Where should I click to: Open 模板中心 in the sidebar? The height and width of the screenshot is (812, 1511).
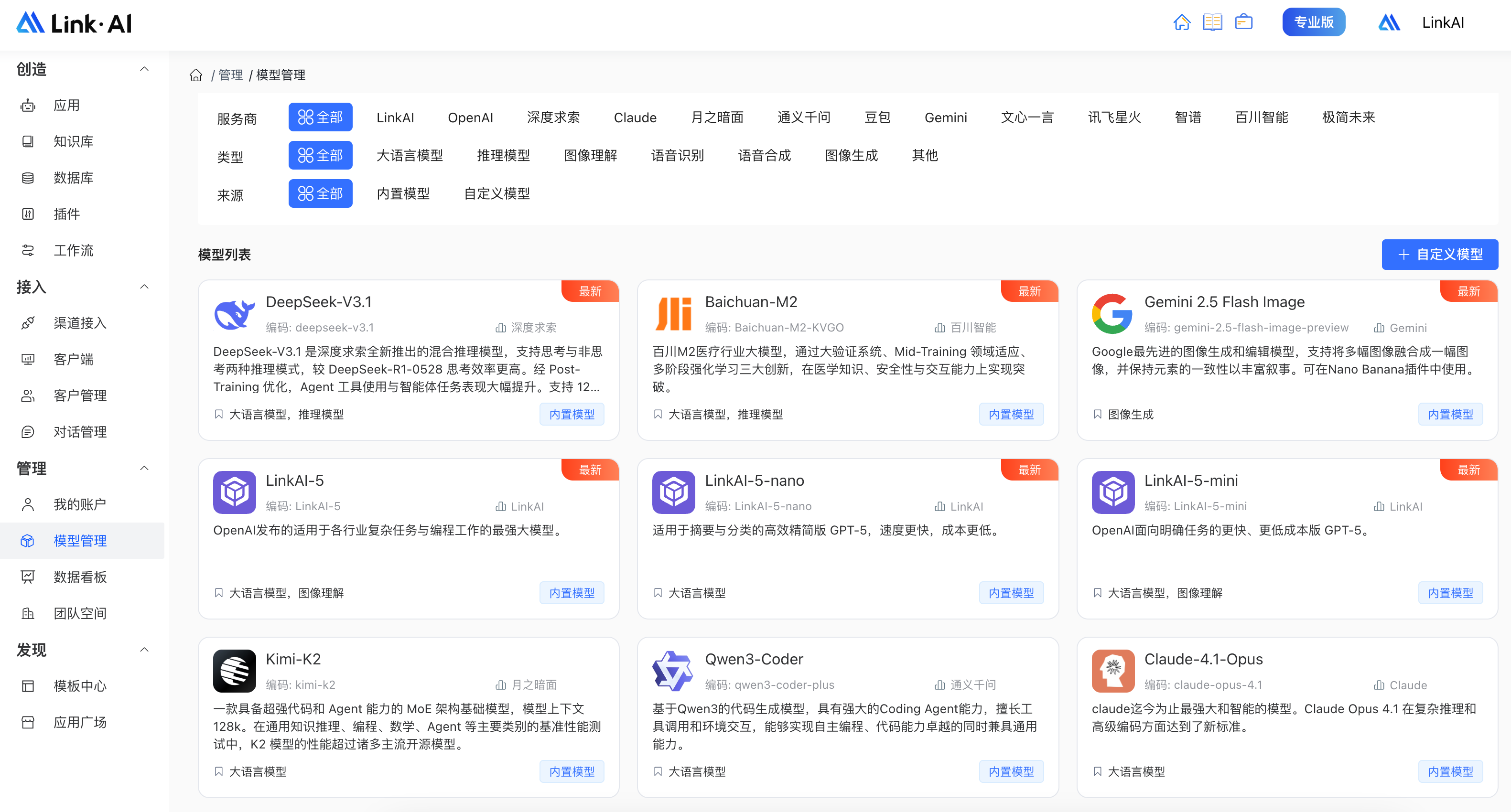tap(82, 686)
